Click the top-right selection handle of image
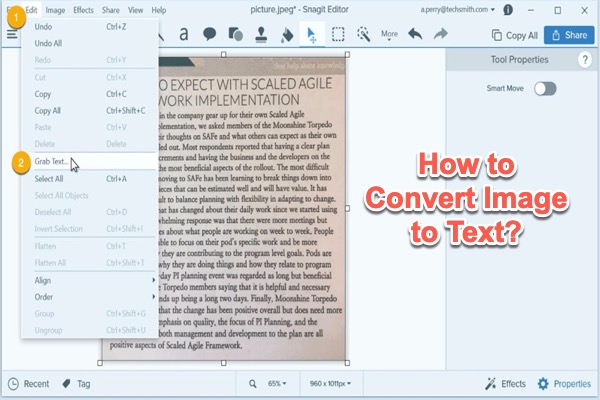The width and height of the screenshot is (600, 400). (x=347, y=55)
